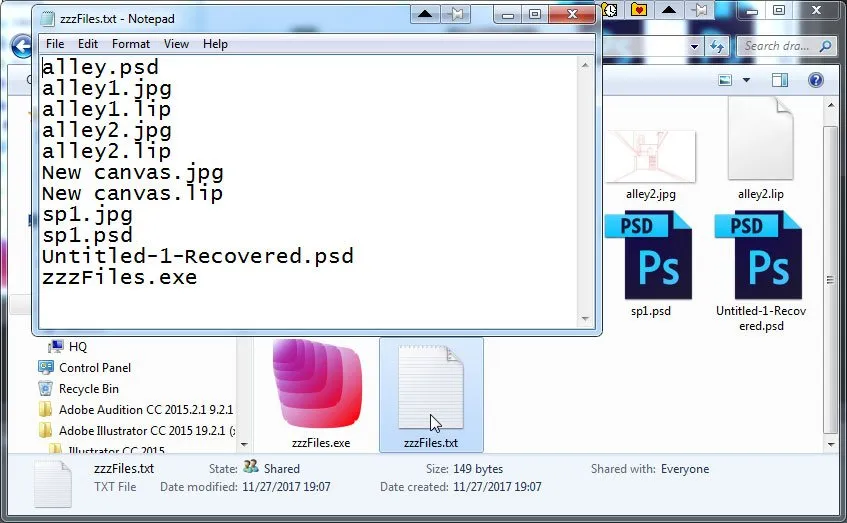Open the Format menu in Notepad
The image size is (847, 523).
131,44
